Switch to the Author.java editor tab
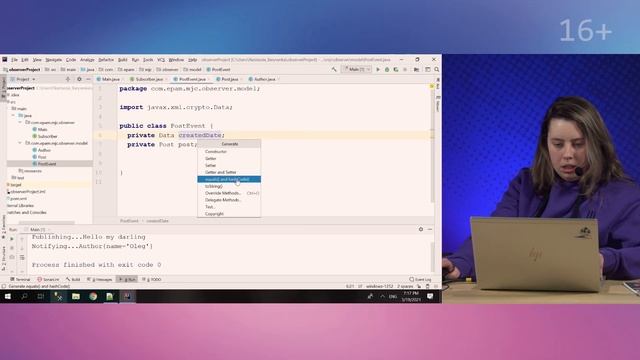 point(263,79)
